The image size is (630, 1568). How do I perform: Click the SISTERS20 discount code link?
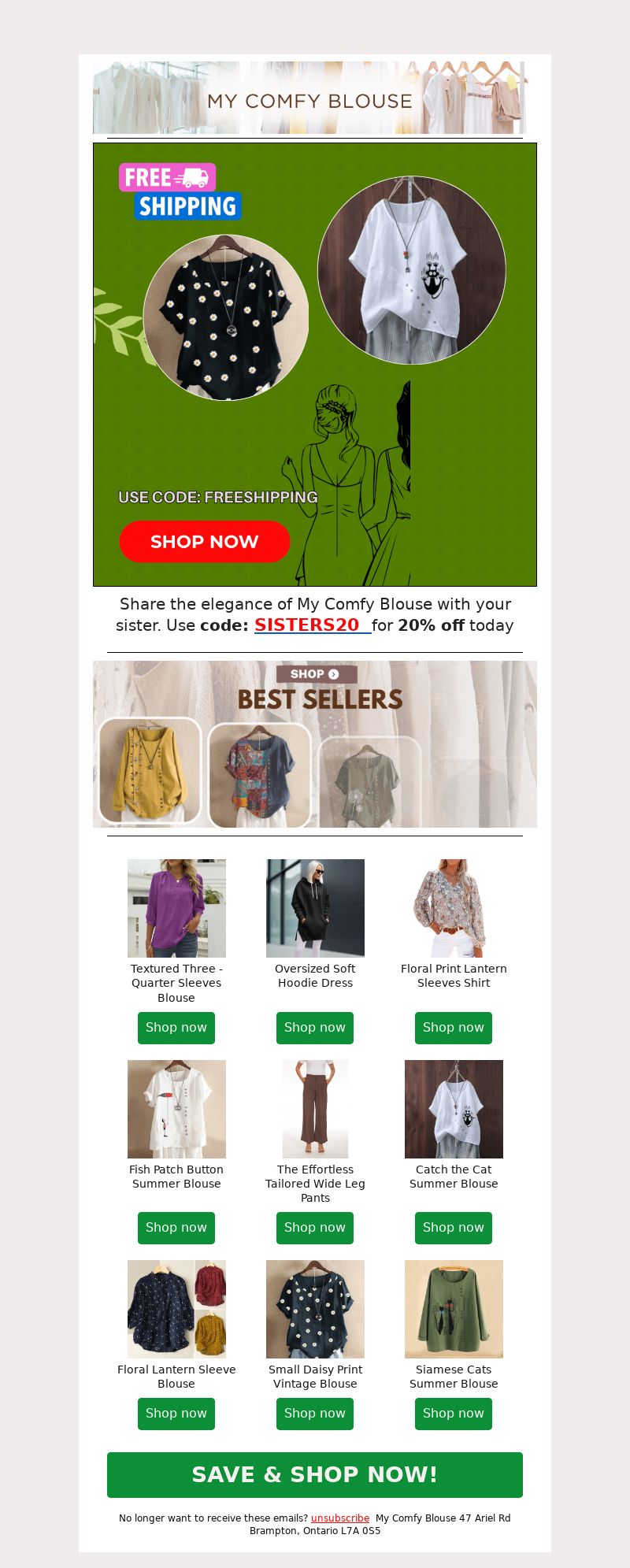click(313, 625)
